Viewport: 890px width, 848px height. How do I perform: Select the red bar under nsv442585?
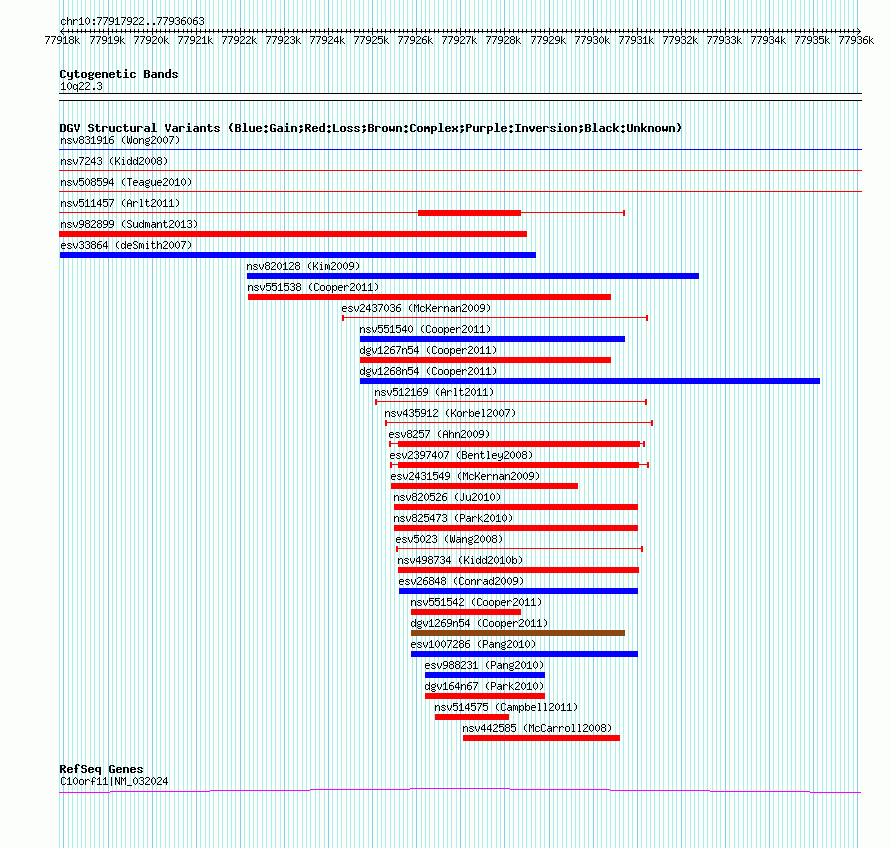tap(541, 738)
